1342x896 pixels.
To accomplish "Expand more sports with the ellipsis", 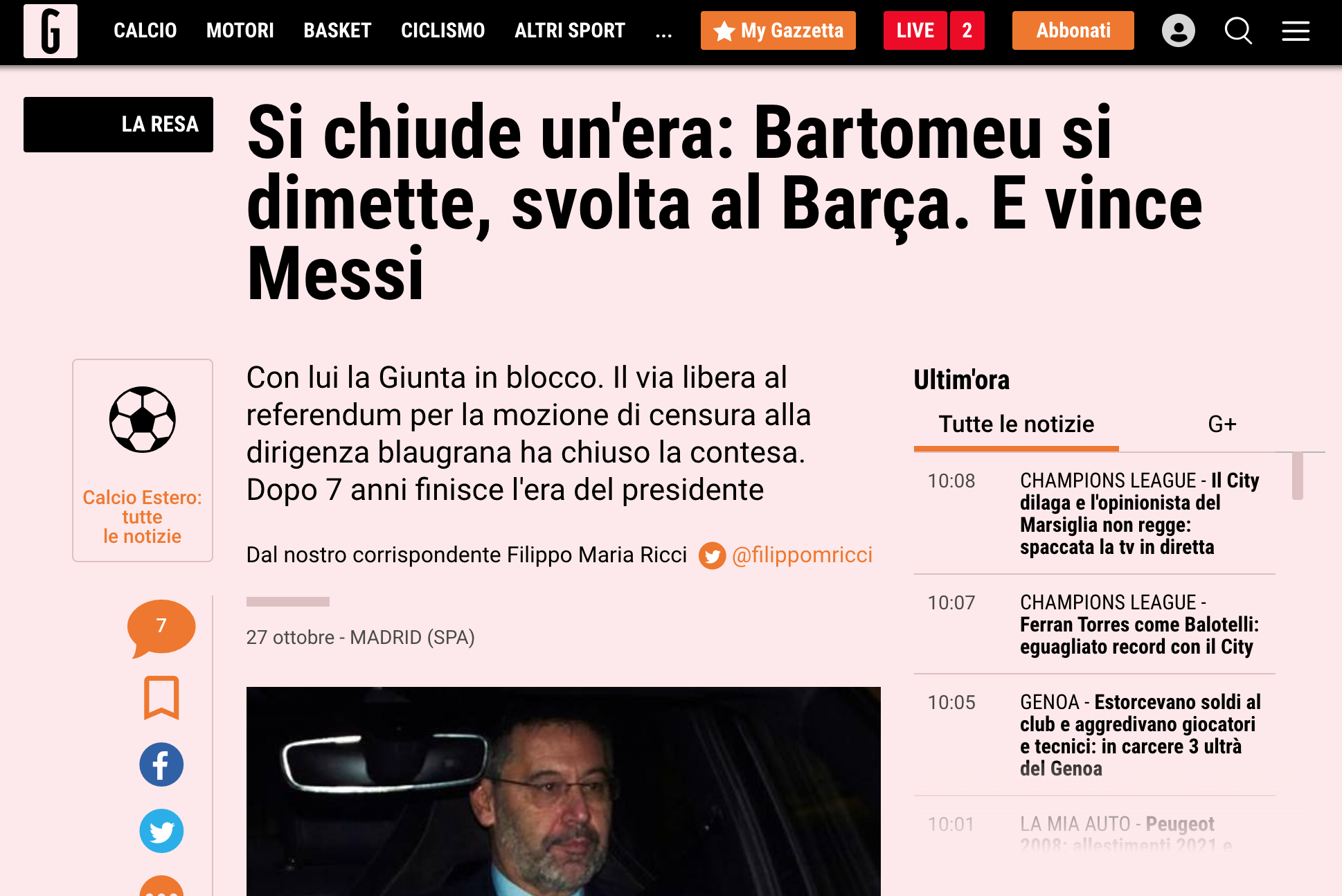I will point(663,31).
